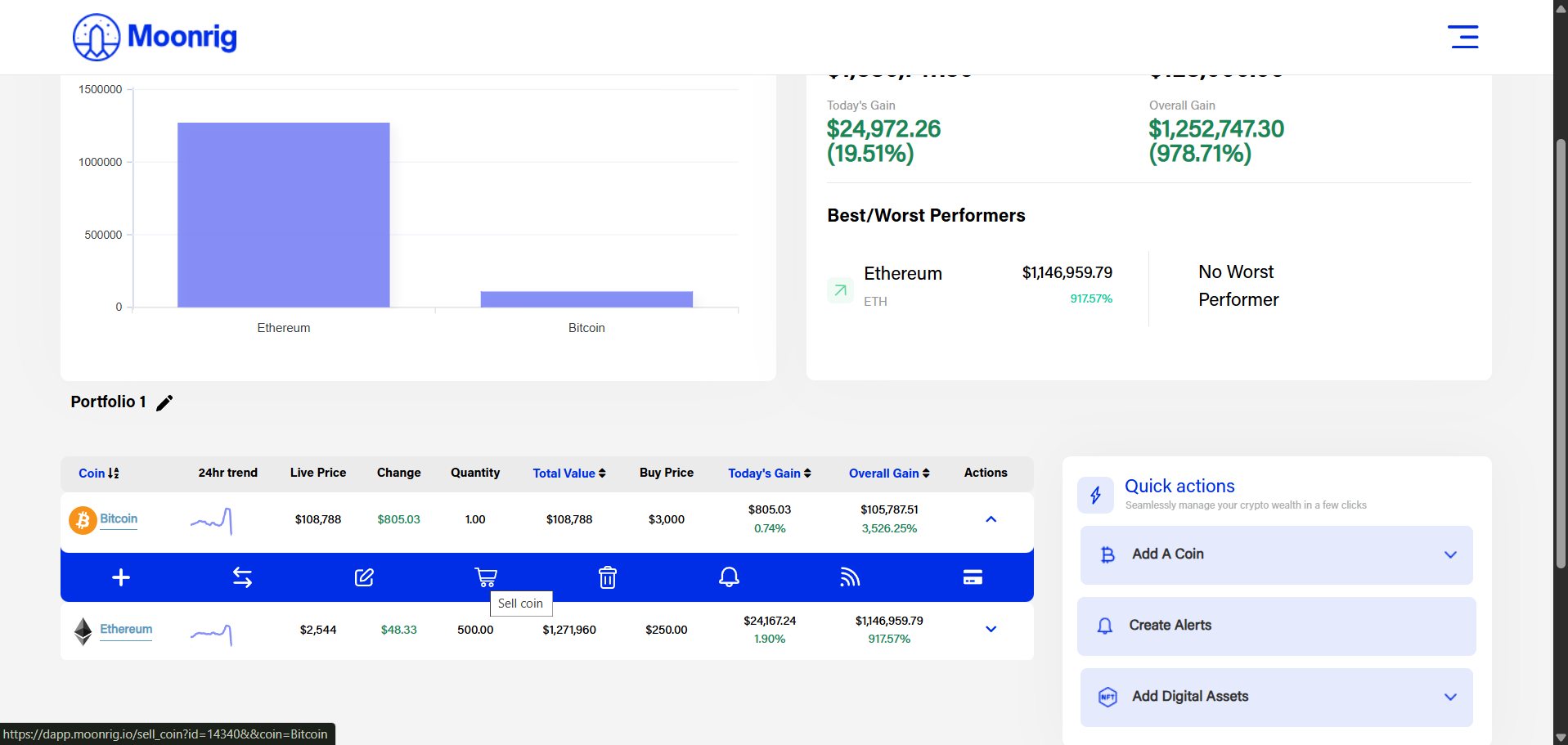Click the page vertical scrollbar thumb

tap(1561, 353)
